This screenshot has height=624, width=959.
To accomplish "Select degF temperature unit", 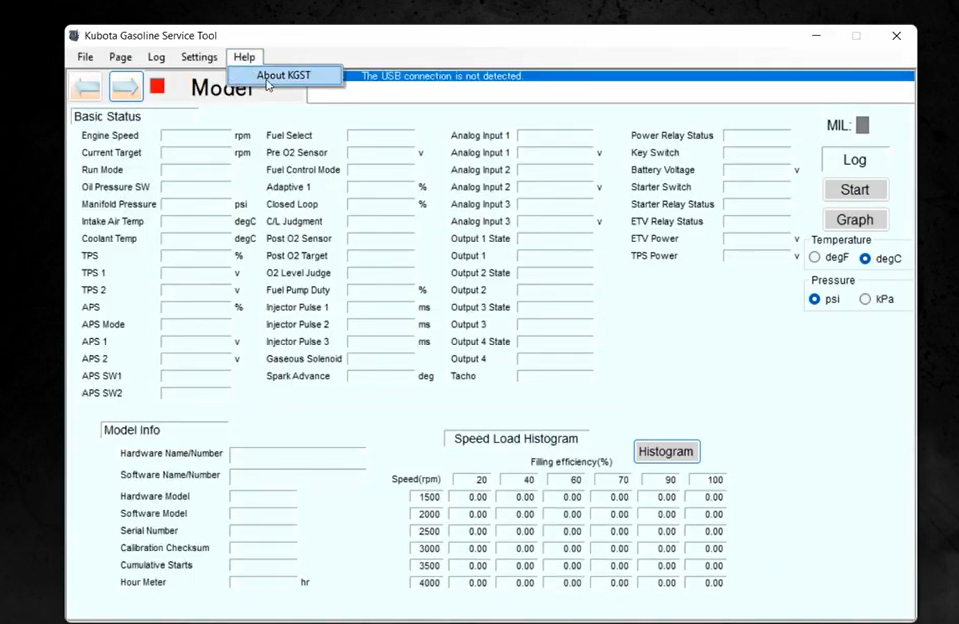I will (x=815, y=258).
